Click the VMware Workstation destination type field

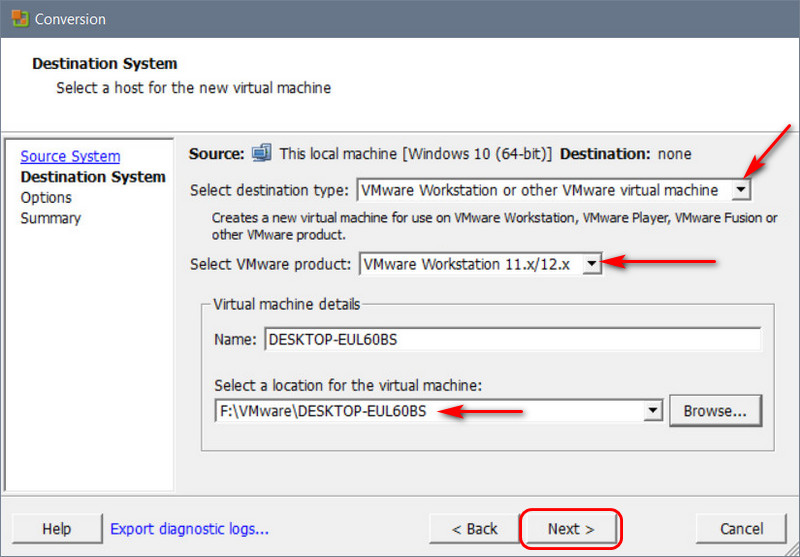pyautogui.click(x=542, y=190)
